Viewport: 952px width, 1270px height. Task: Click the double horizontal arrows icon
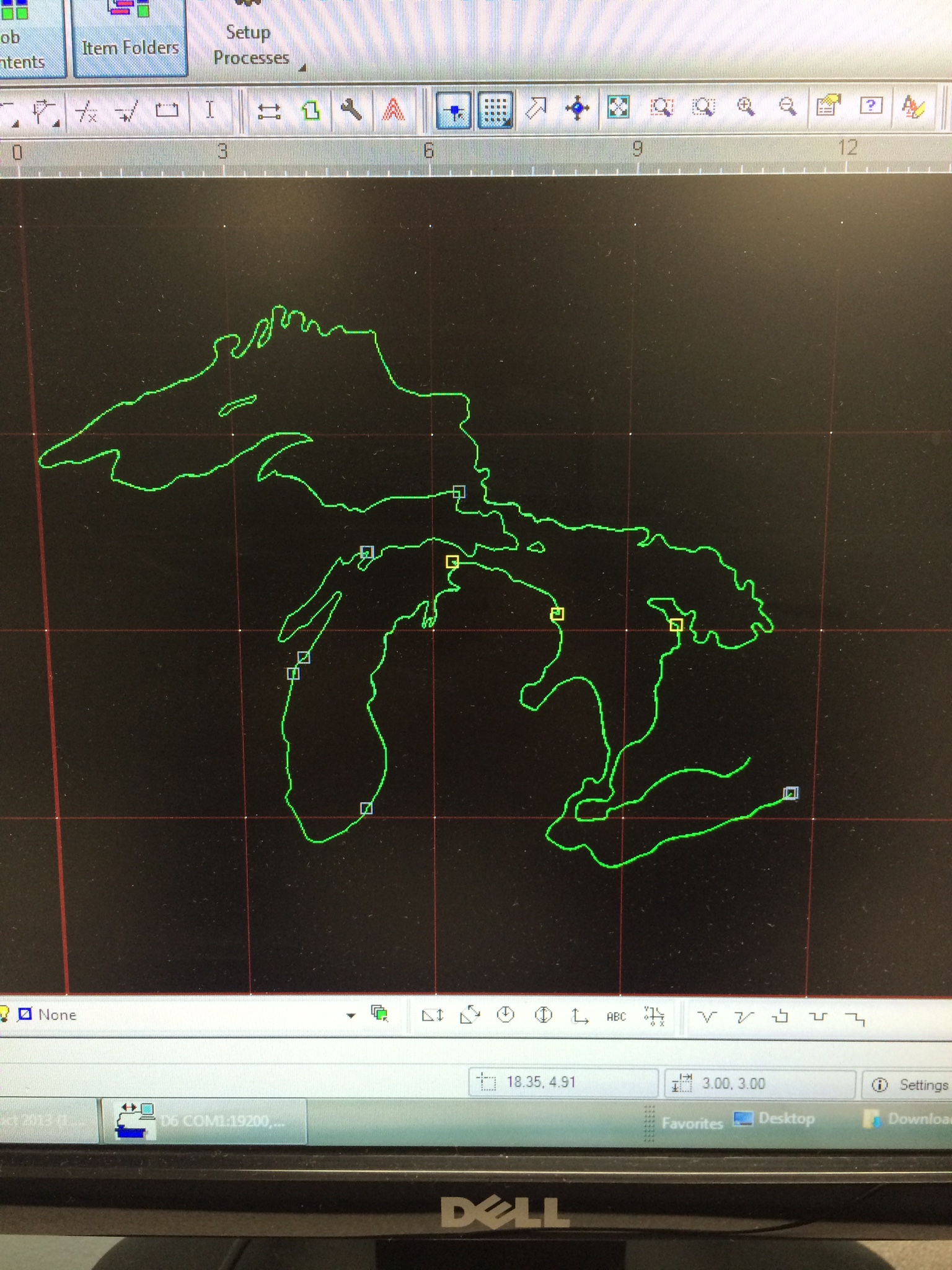[x=269, y=111]
